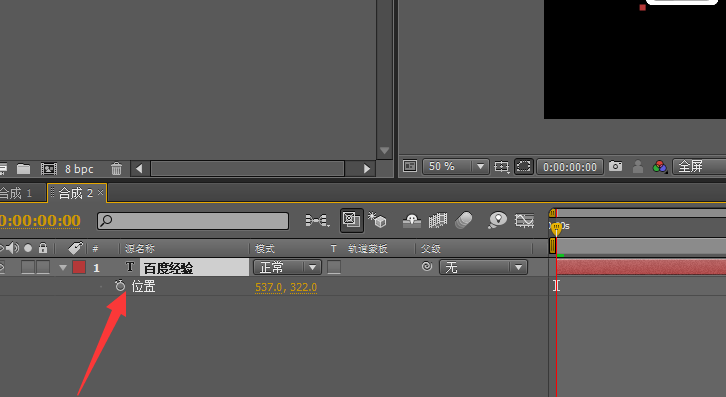This screenshot has height=397, width=726.
Task: Click the timeline current time 0:00:00:00
Action: click(x=40, y=221)
